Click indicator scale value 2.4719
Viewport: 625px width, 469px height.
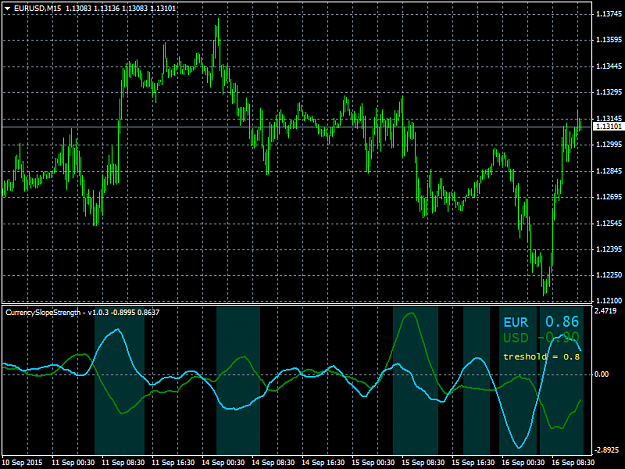[x=606, y=311]
